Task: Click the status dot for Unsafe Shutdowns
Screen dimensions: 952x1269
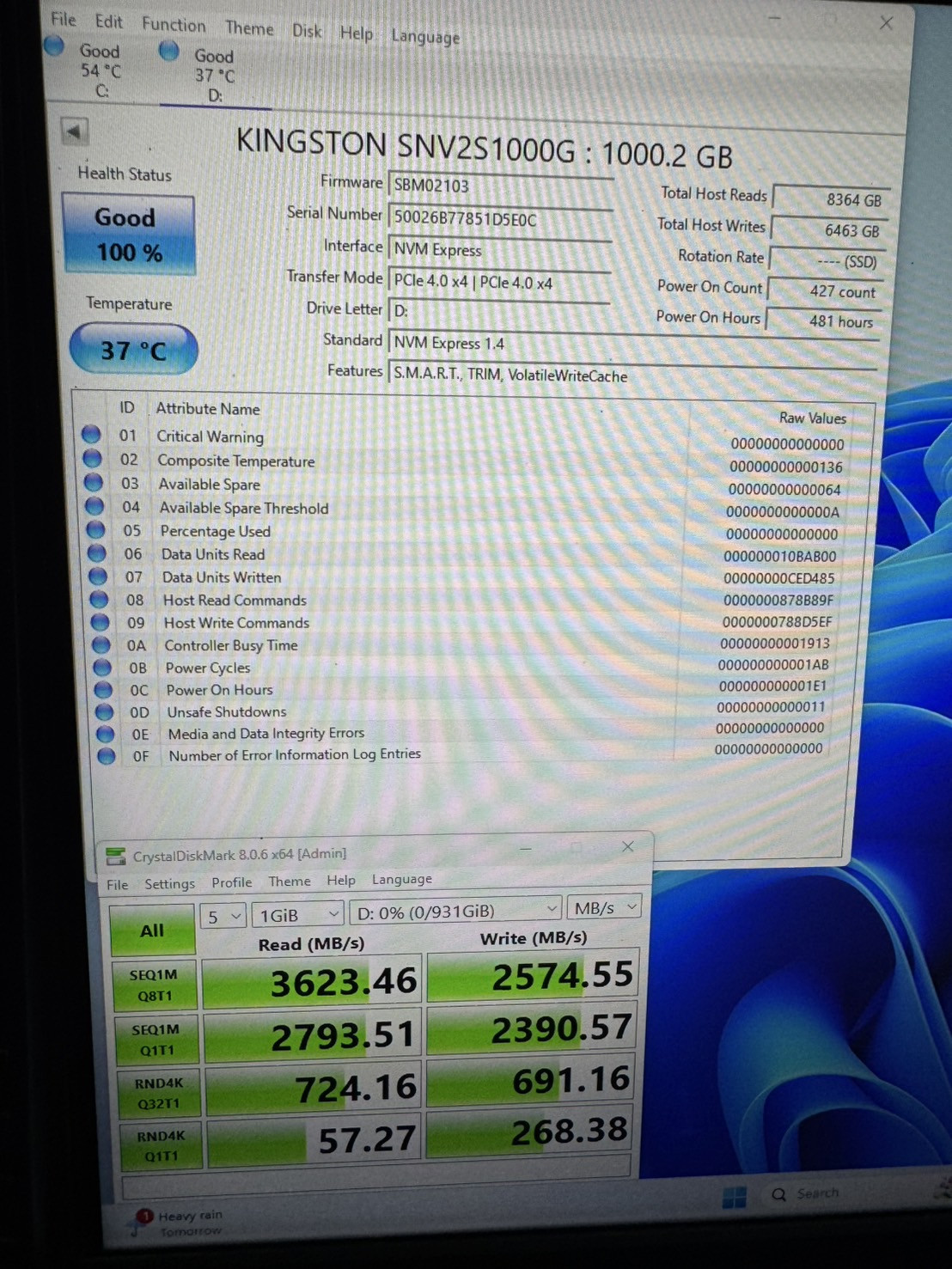Action: 104,711
